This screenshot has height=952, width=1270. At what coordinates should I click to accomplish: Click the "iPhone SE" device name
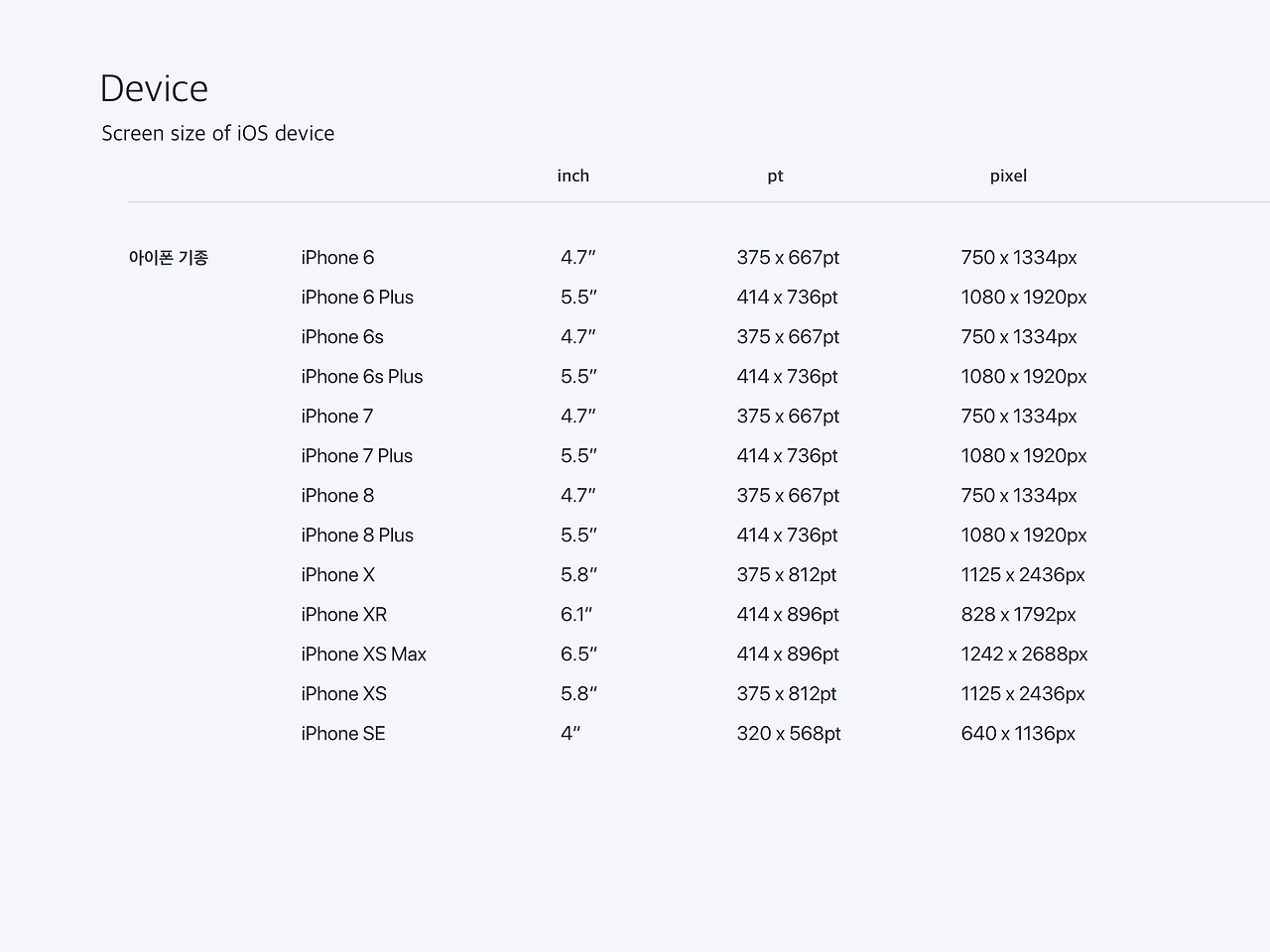tap(343, 734)
